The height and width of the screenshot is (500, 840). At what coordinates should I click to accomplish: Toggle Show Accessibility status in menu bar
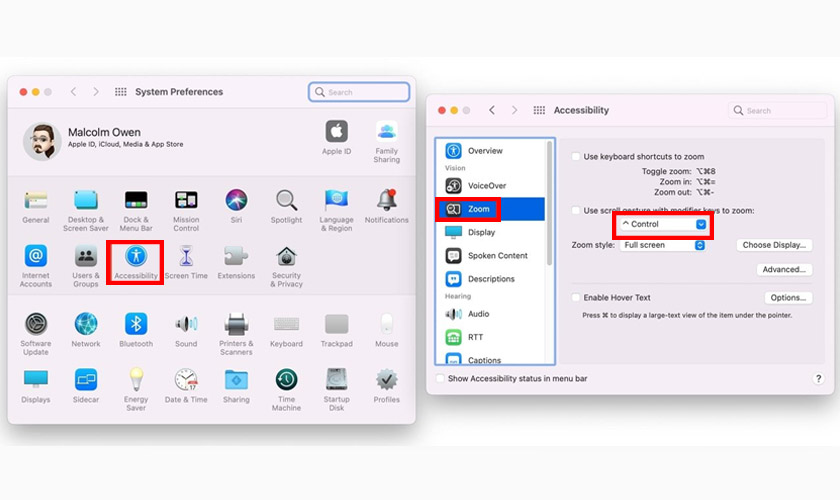click(440, 378)
